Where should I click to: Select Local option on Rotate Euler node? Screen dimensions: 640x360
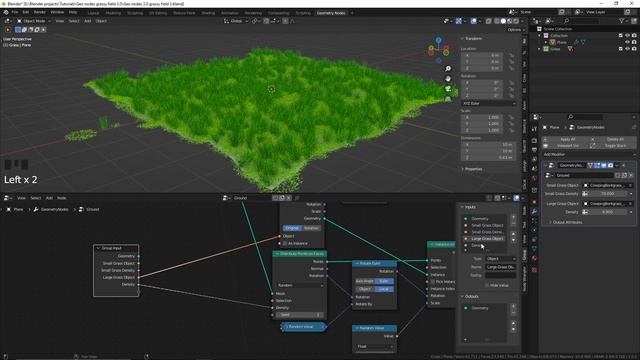pyautogui.click(x=384, y=289)
